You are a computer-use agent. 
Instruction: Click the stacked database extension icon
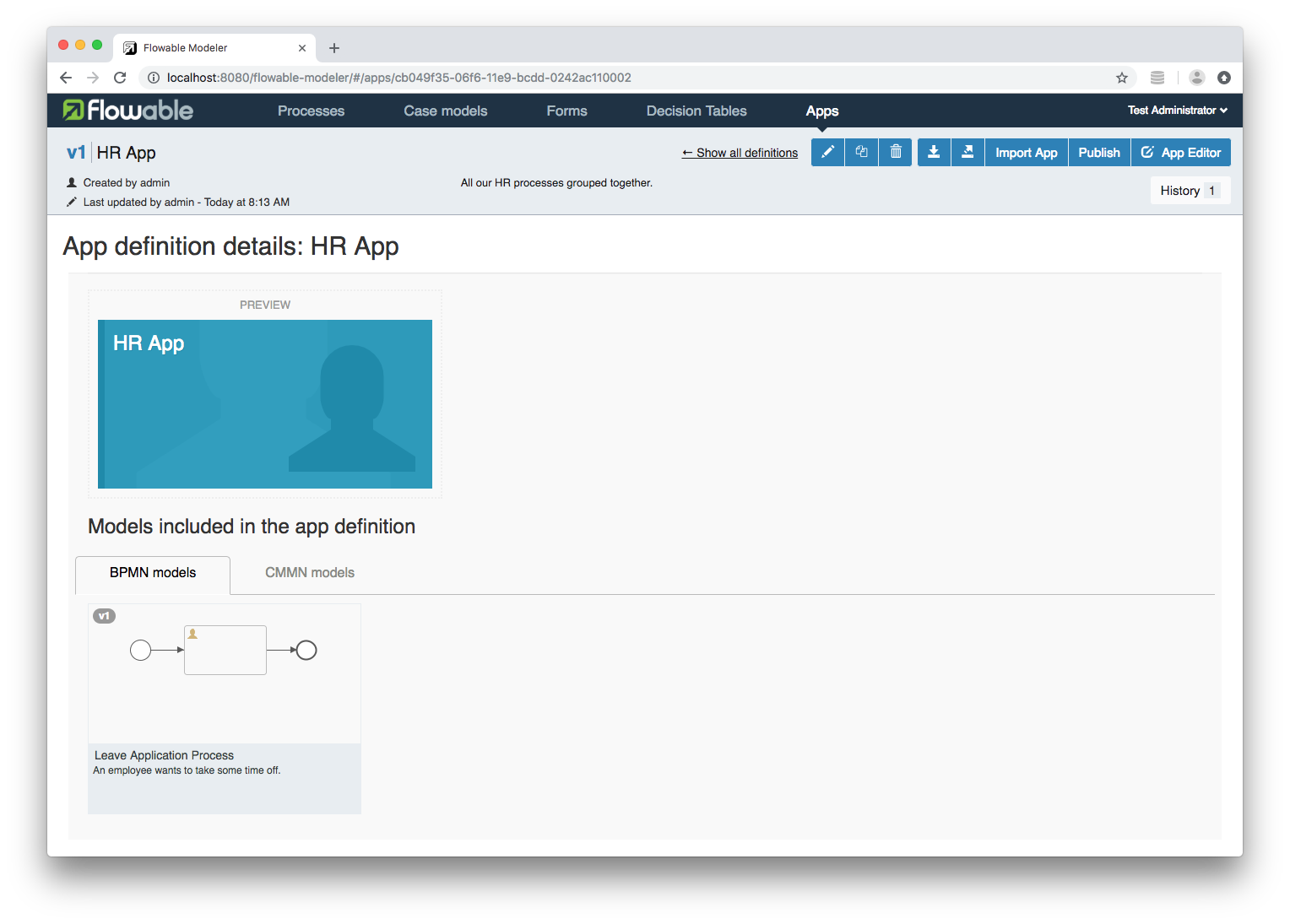click(1157, 78)
